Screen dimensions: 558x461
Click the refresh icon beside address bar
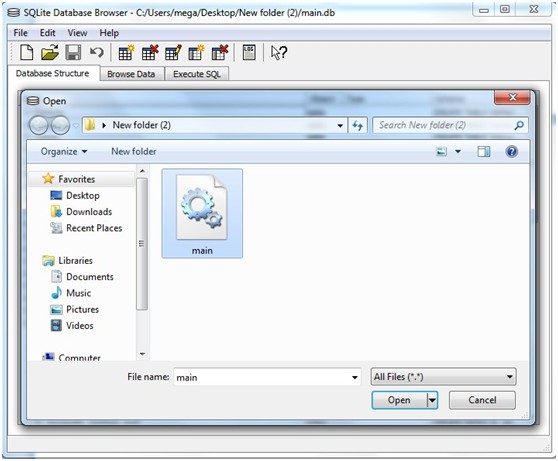(x=358, y=125)
